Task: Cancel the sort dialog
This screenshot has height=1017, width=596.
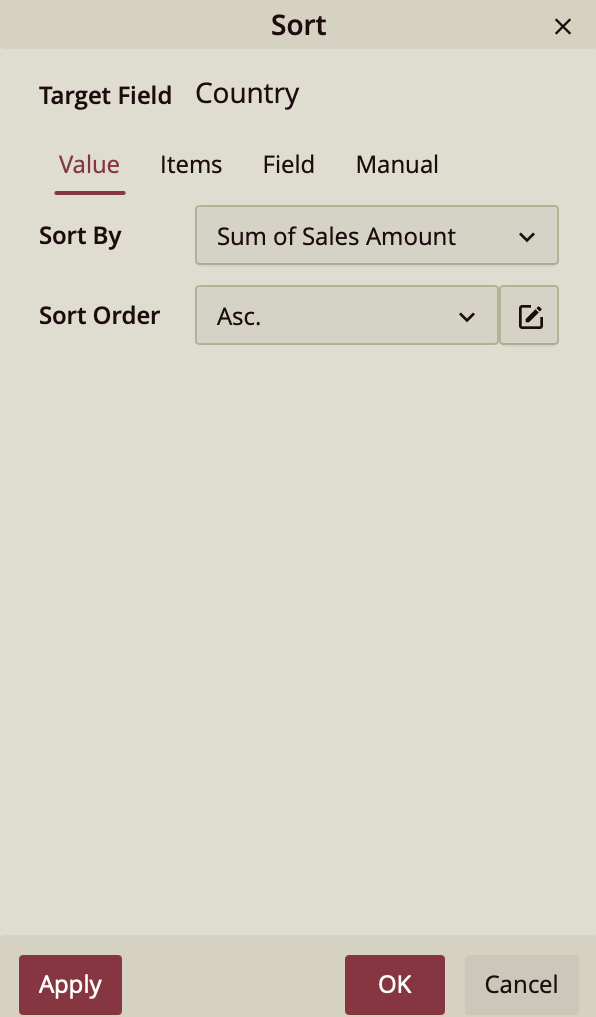Action: coord(521,985)
